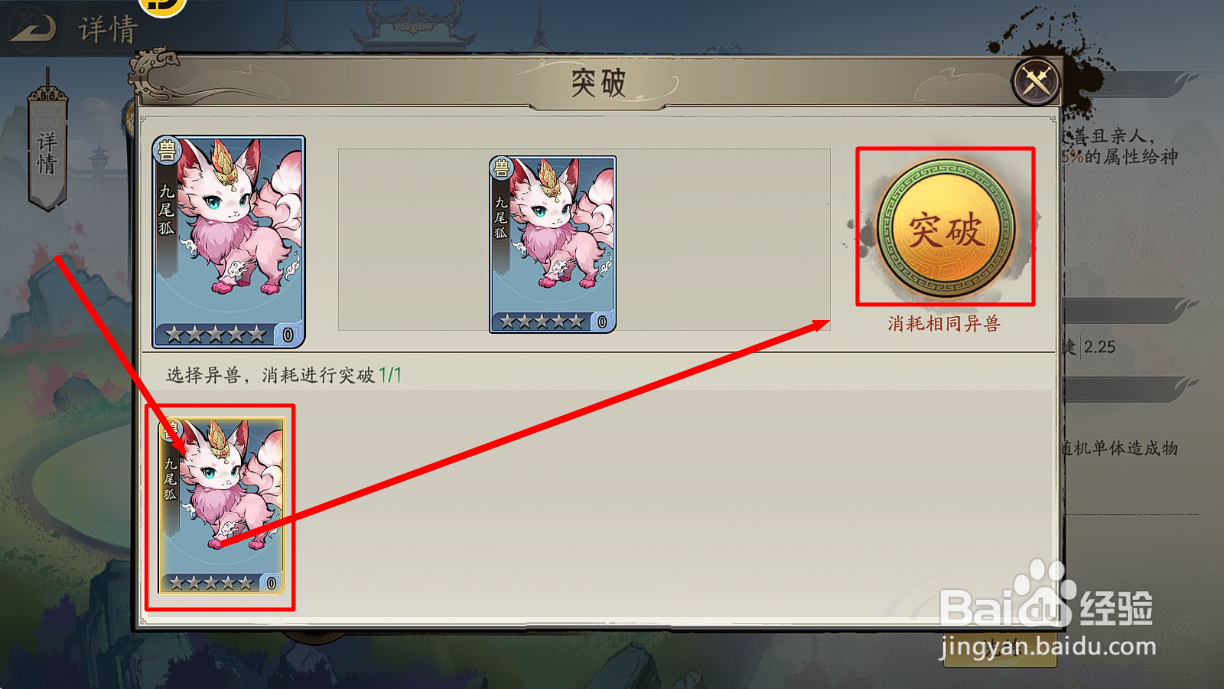
Task: Click the back arrow beside 详情
Action: [33, 28]
